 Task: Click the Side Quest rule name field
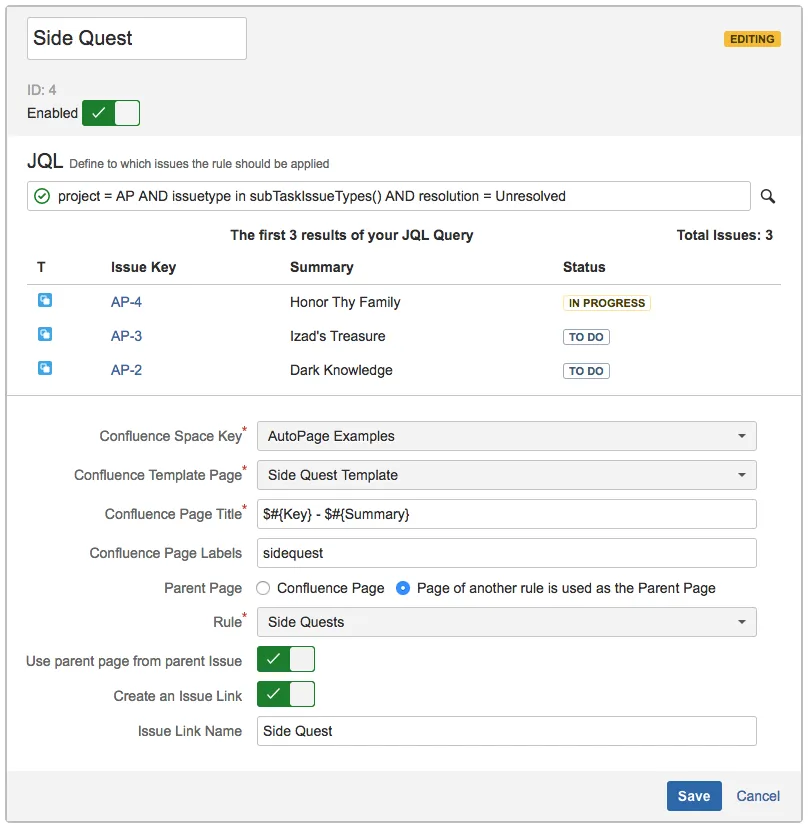pos(136,38)
